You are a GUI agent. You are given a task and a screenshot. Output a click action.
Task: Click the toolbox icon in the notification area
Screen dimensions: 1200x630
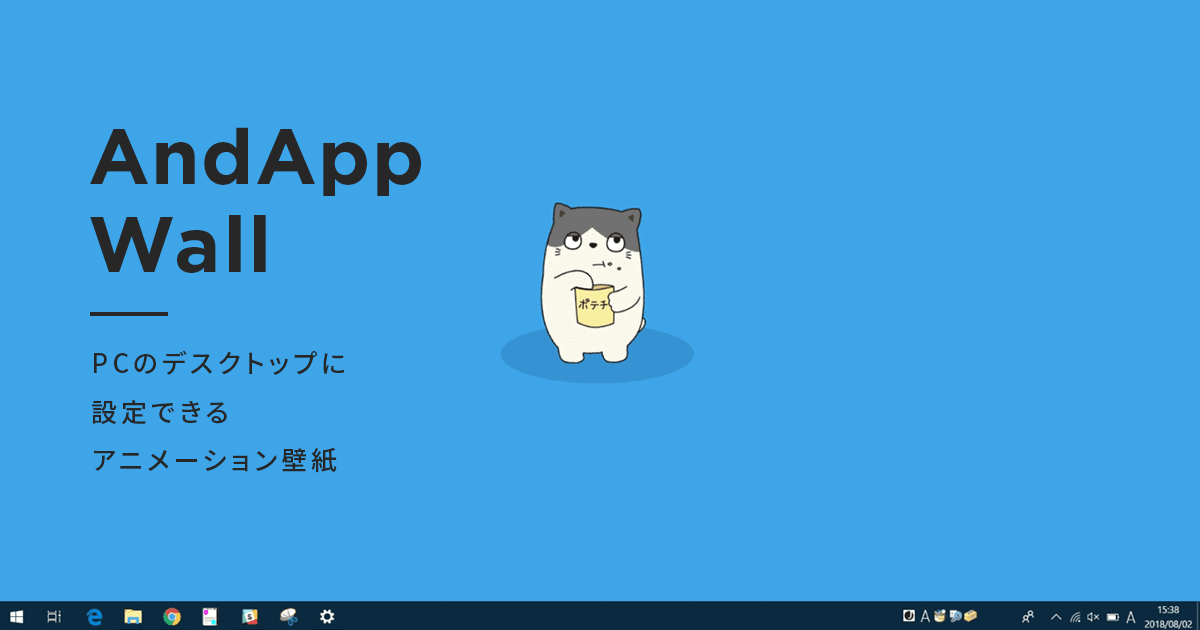point(968,616)
